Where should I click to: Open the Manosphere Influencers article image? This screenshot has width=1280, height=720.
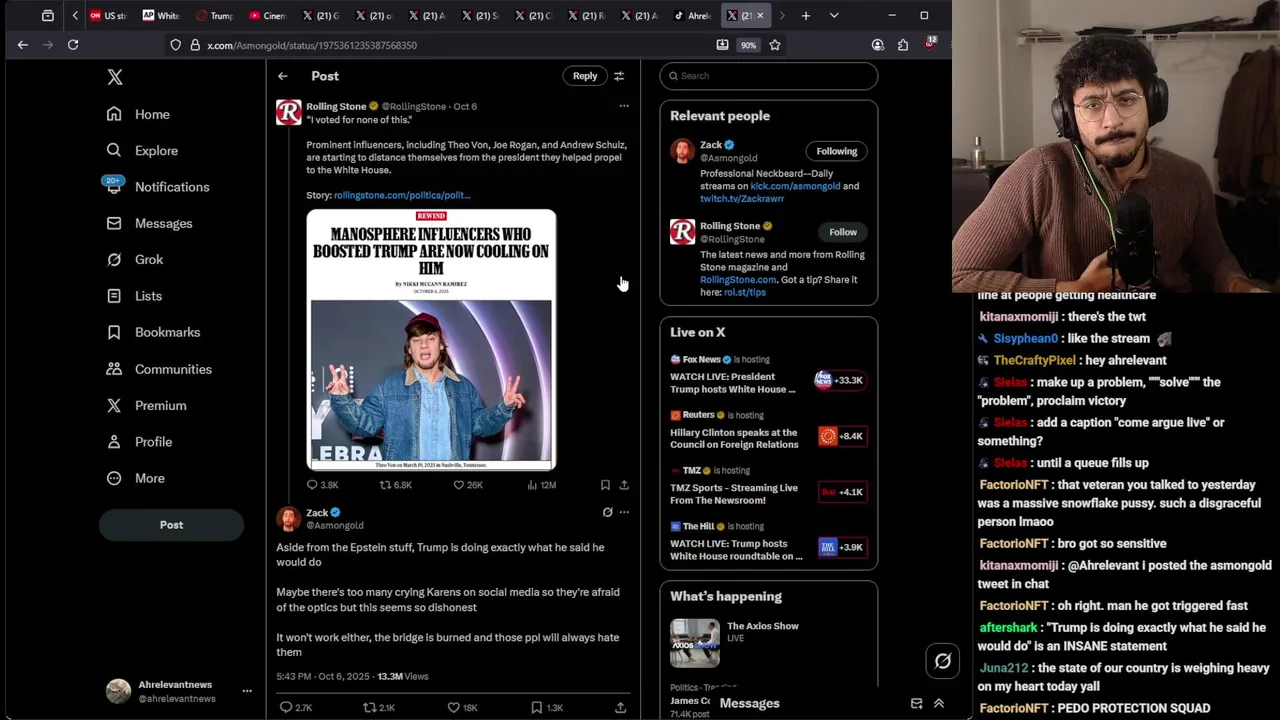click(x=431, y=339)
